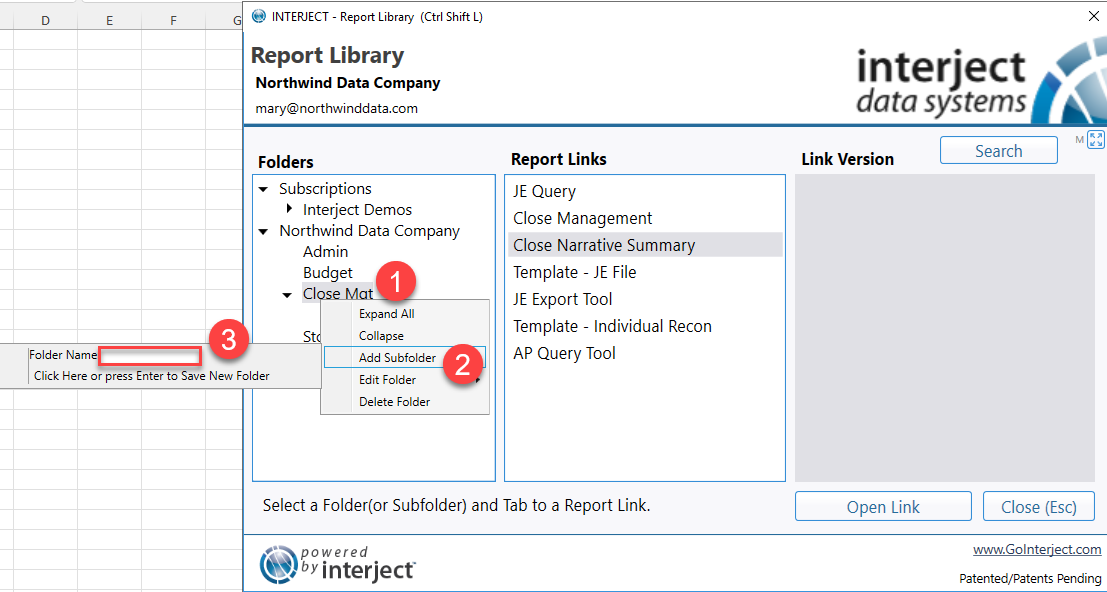1107x592 pixels.
Task: Click the Interject app icon in title bar
Action: point(259,17)
